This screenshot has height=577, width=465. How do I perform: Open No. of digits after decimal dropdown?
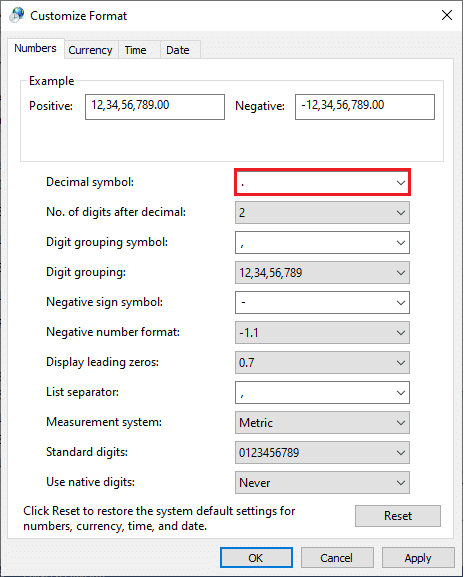322,213
